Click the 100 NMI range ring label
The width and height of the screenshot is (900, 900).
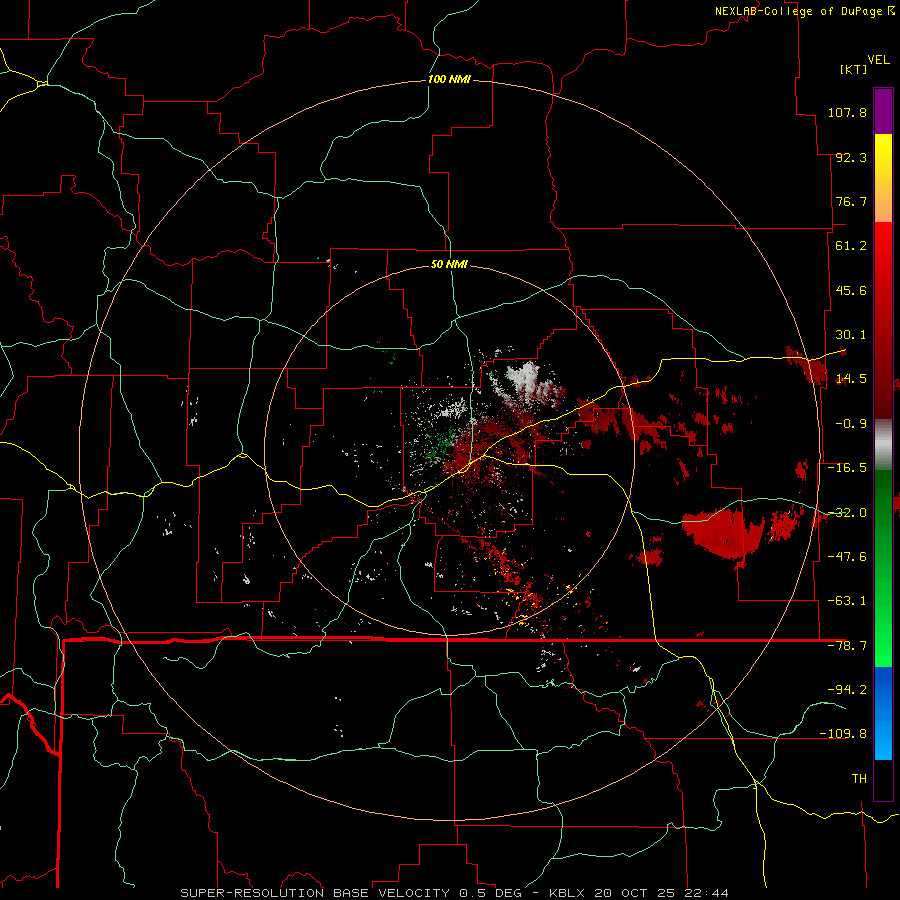pyautogui.click(x=449, y=79)
